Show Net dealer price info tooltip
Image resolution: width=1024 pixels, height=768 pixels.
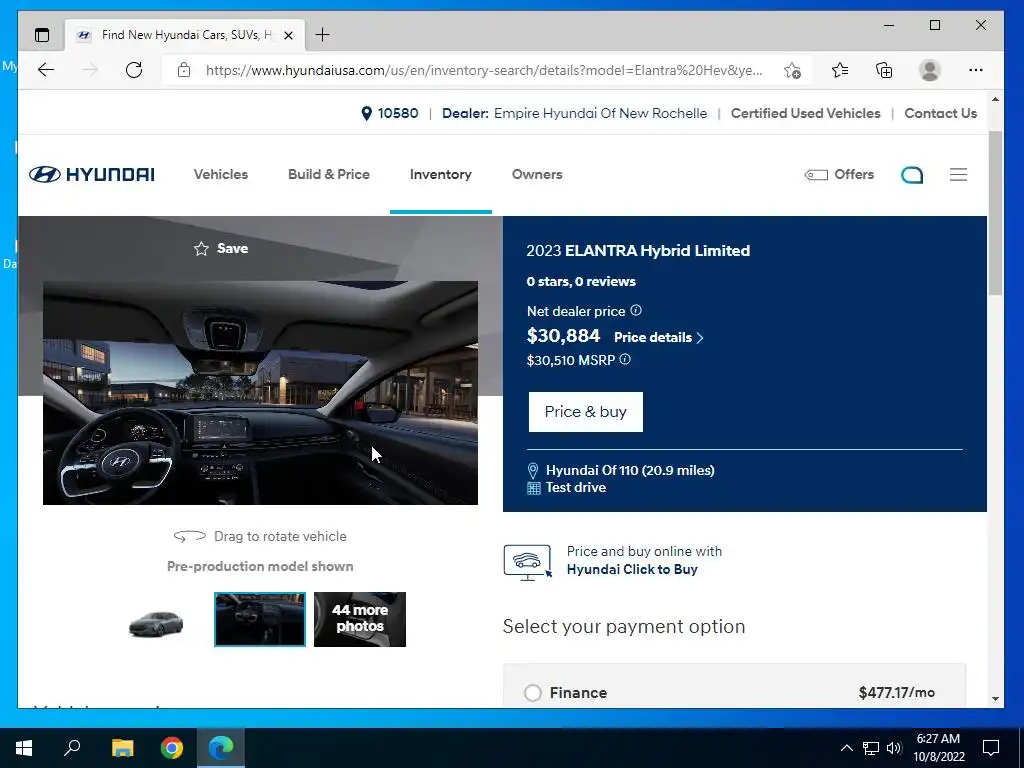point(635,311)
